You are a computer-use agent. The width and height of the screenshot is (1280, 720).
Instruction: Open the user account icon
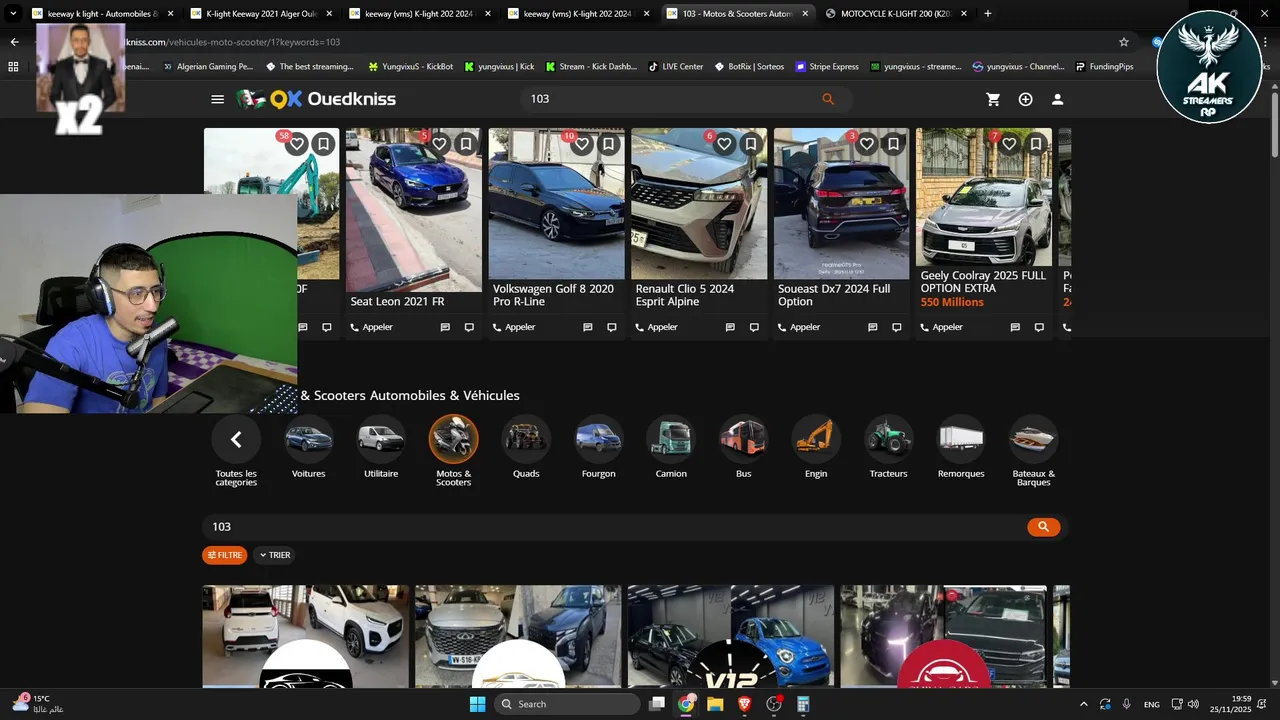coord(1057,99)
